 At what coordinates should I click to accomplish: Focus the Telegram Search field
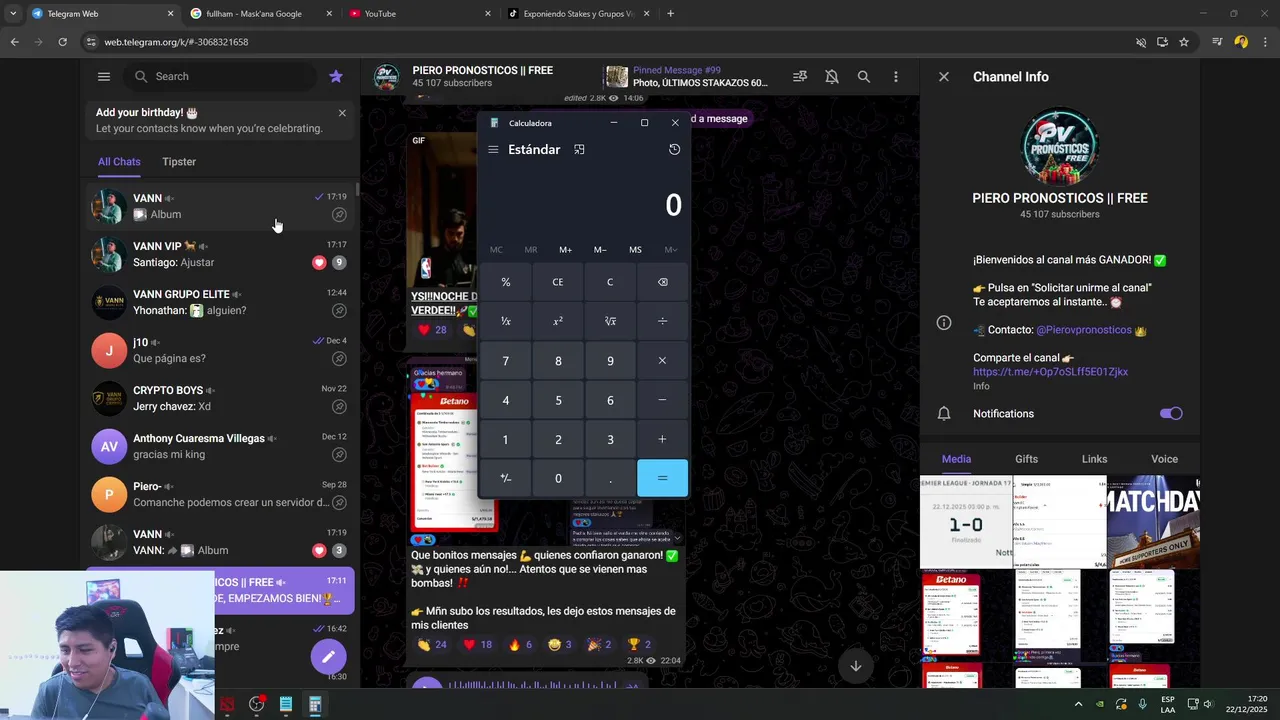coord(220,76)
